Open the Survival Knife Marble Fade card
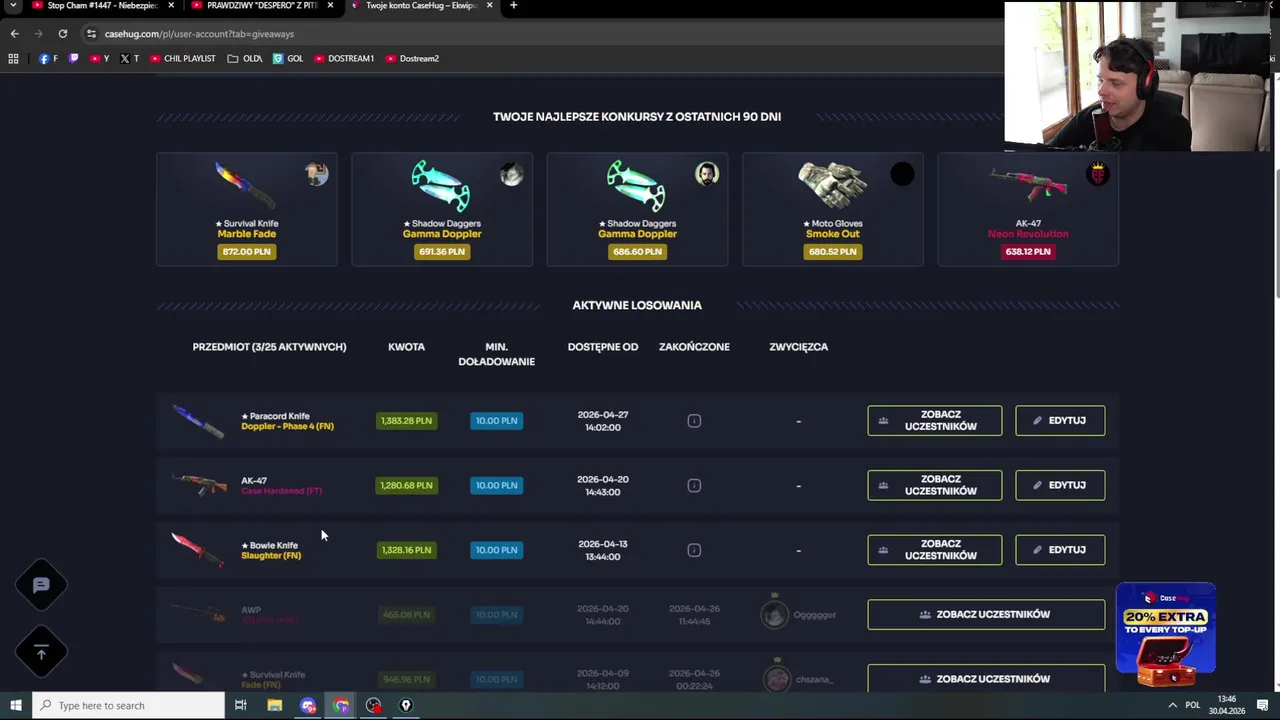 246,209
